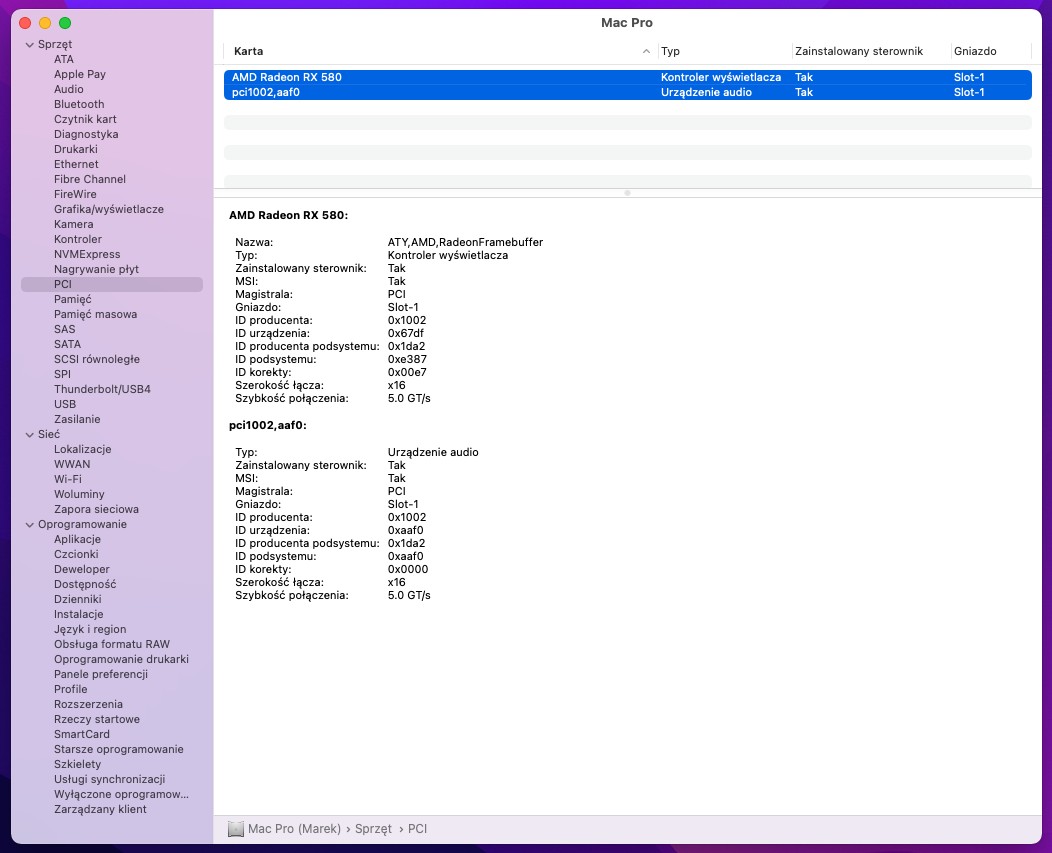
Task: Select Oprogramowanie drukarki in the sidebar
Action: tap(121, 659)
